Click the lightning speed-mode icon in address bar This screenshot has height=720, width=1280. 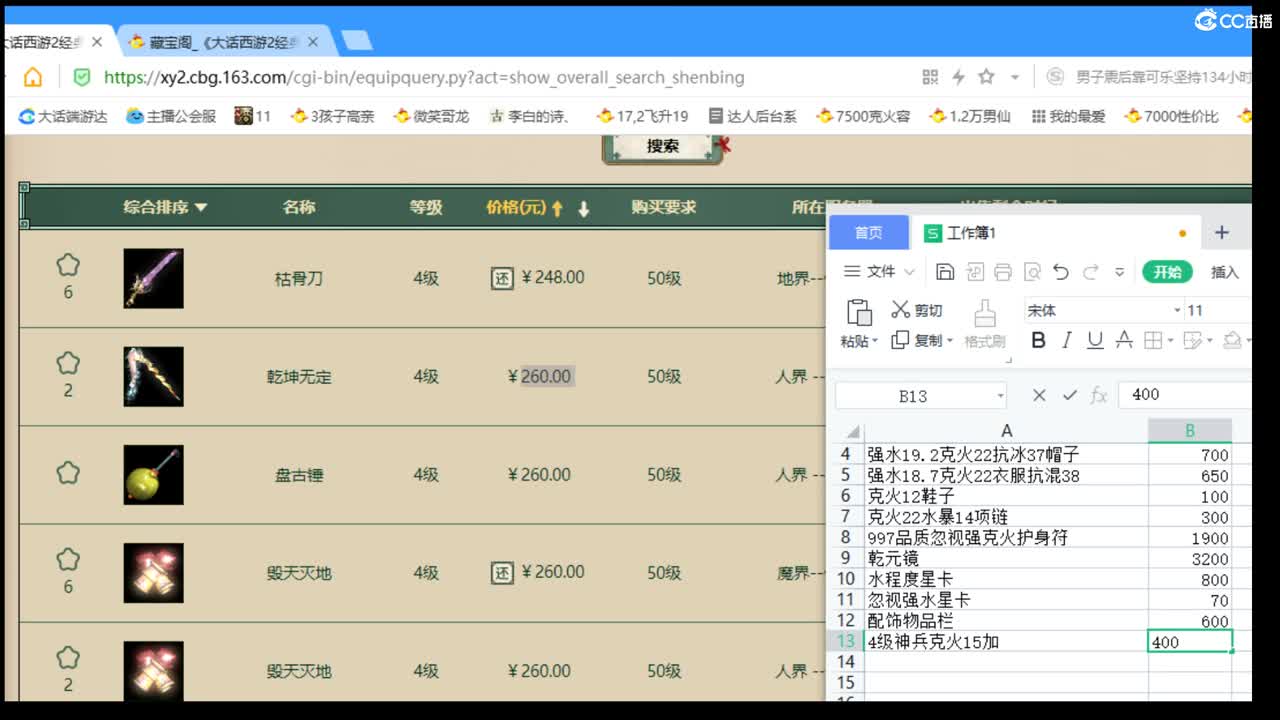click(x=958, y=77)
